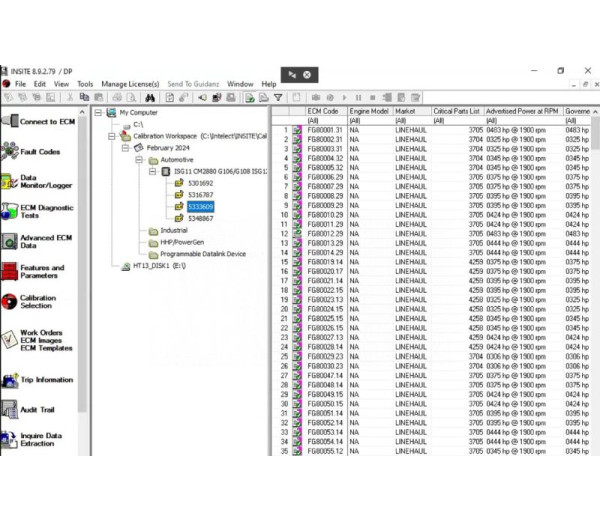Click the ECM Code column header
600x522 pixels.
(323, 111)
